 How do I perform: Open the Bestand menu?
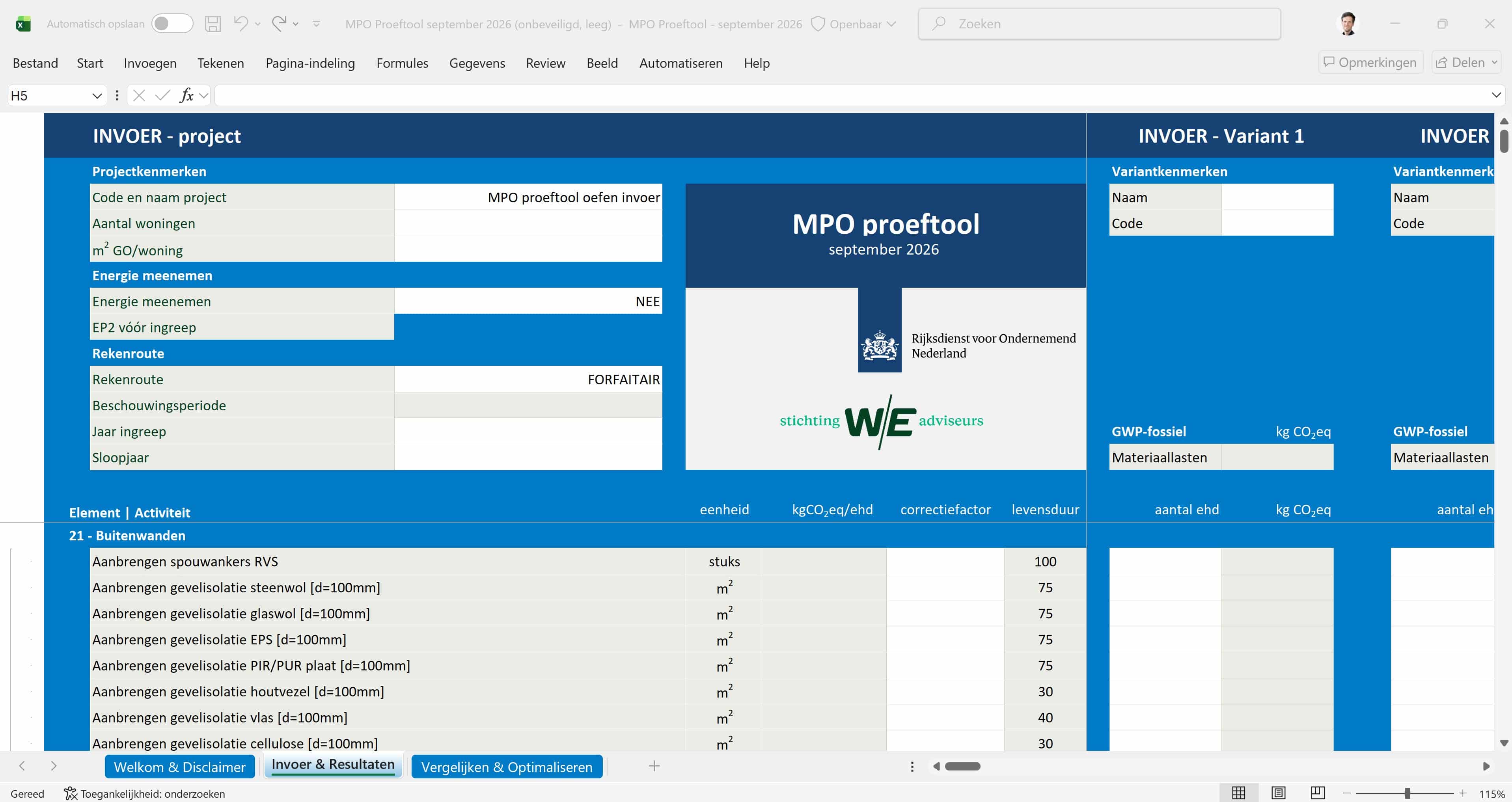click(35, 63)
